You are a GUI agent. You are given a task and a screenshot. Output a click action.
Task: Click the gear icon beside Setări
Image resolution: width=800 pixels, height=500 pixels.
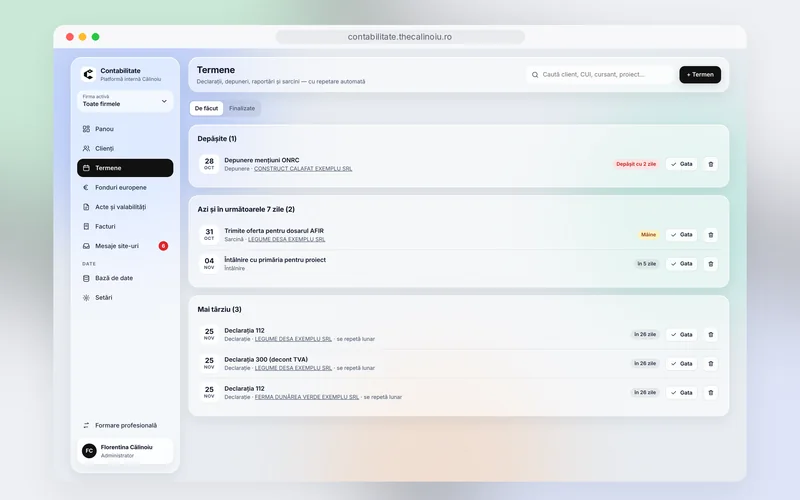click(86, 297)
